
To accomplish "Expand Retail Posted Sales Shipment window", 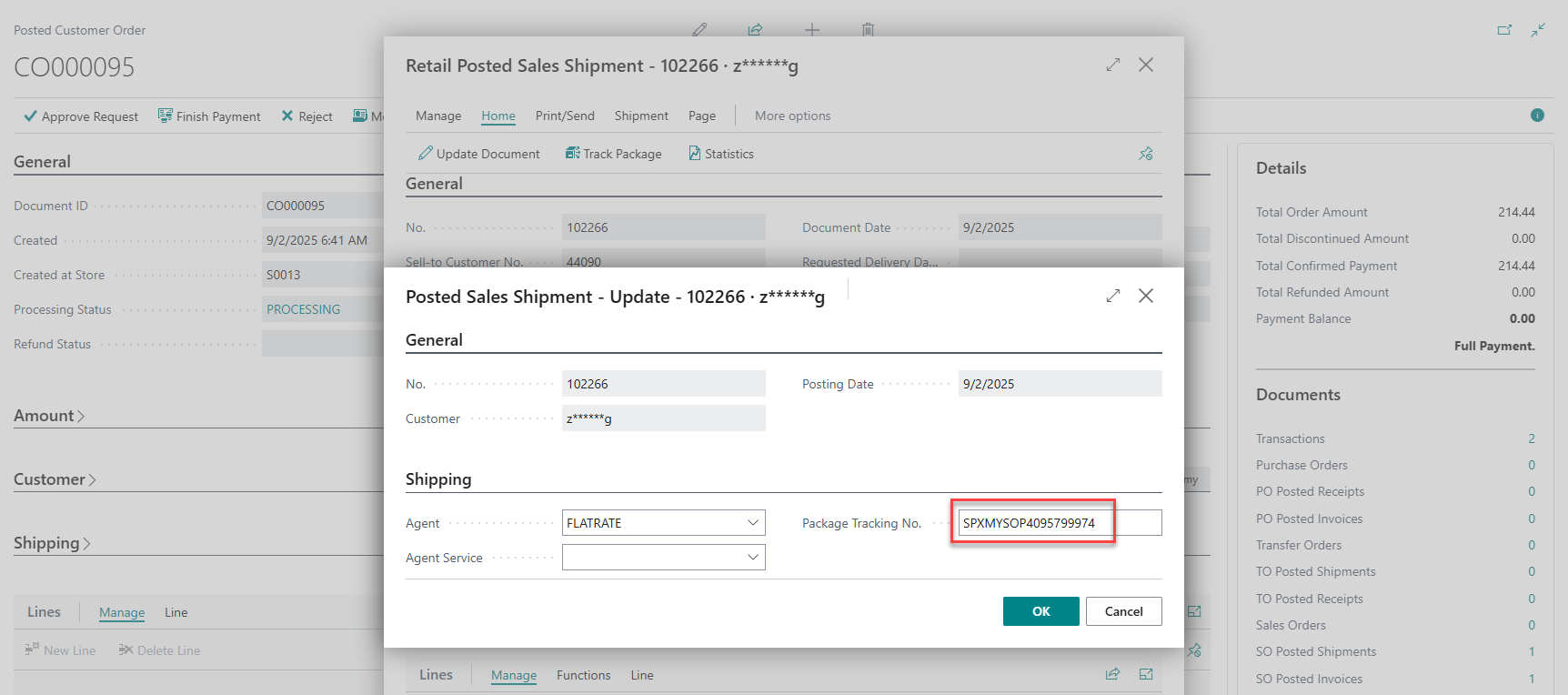I will (1112, 65).
